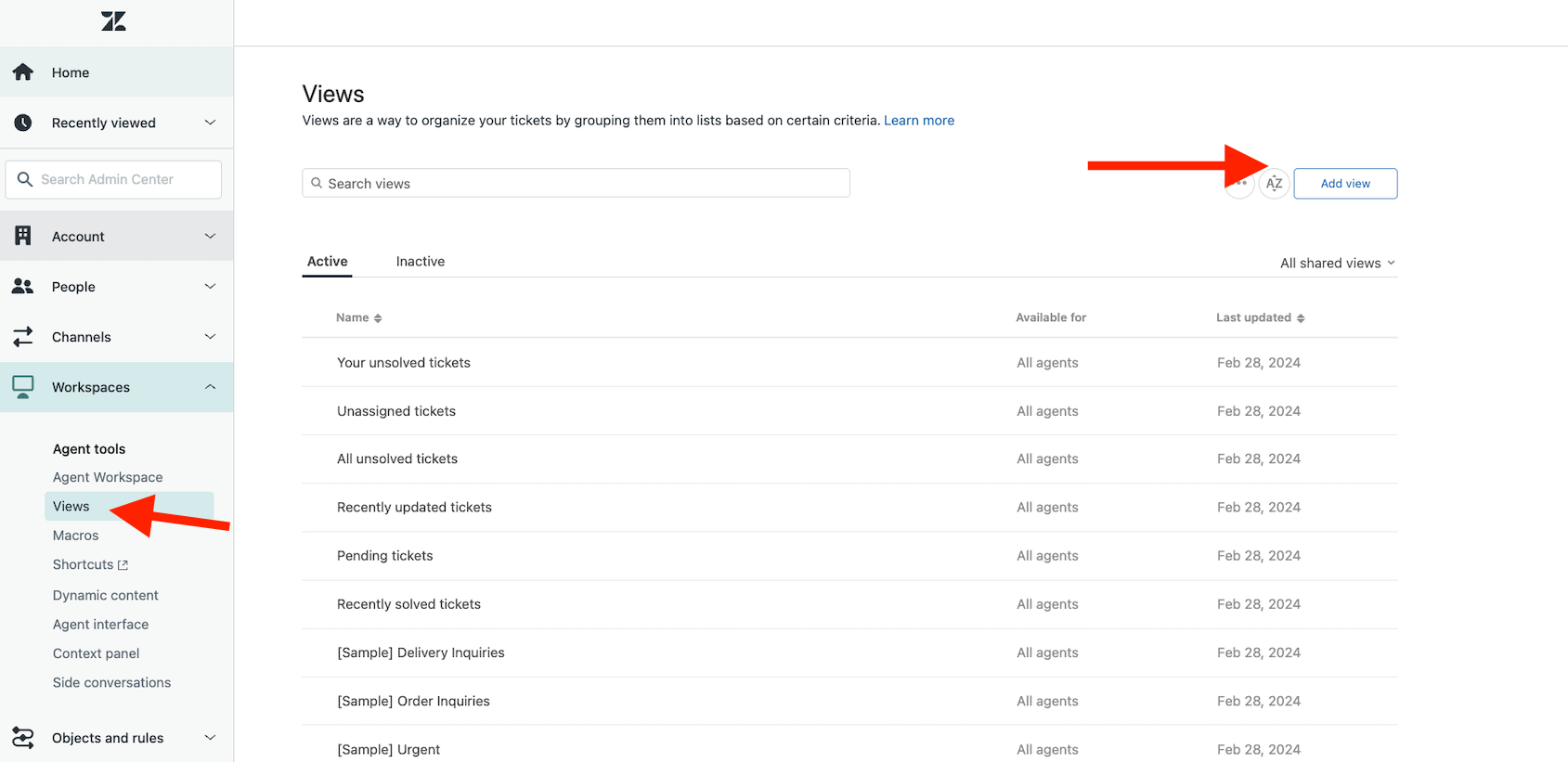Click the Zendesk logo icon
The height and width of the screenshot is (762, 1568).
(x=113, y=21)
